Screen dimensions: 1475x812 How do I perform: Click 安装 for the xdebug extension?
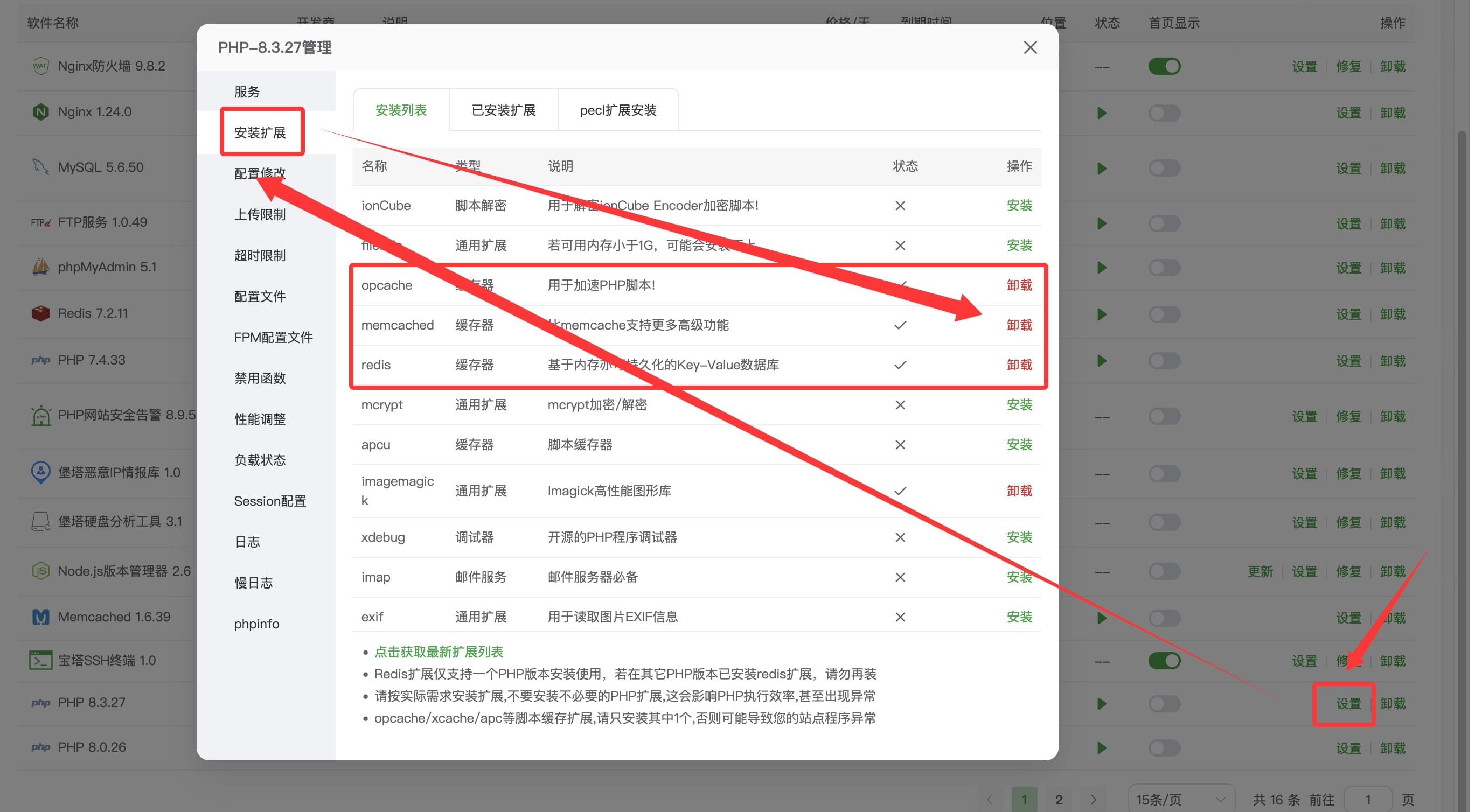point(1019,537)
